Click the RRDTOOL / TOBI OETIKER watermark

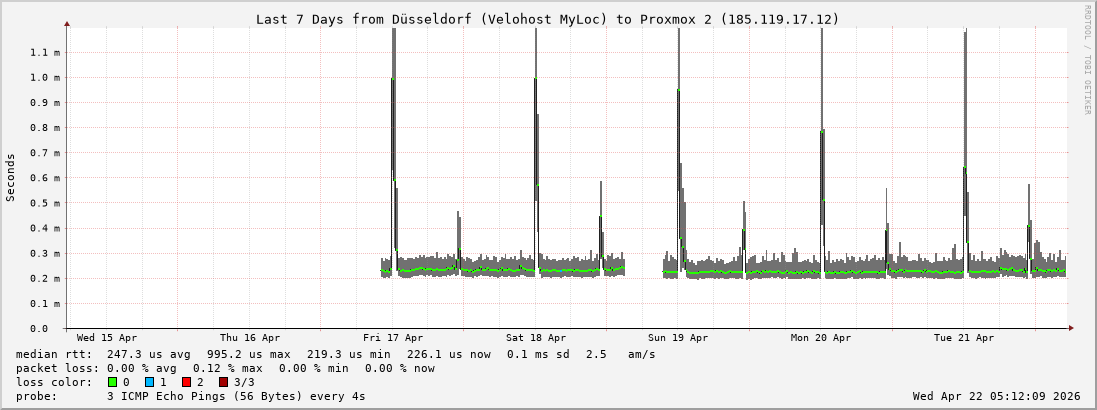tap(1087, 60)
